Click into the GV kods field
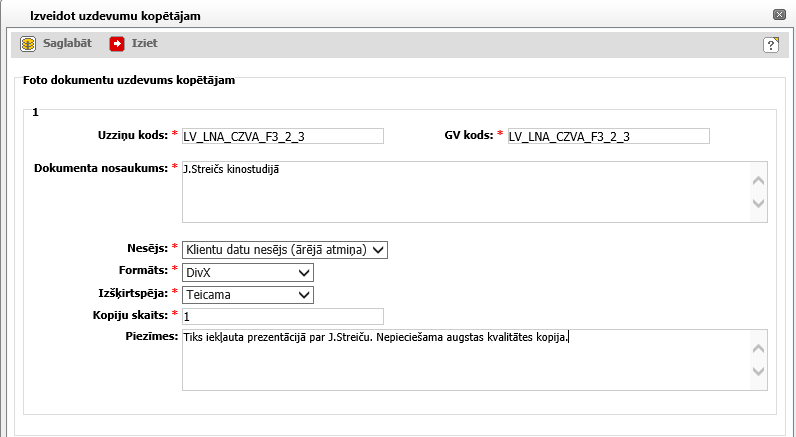 point(608,136)
